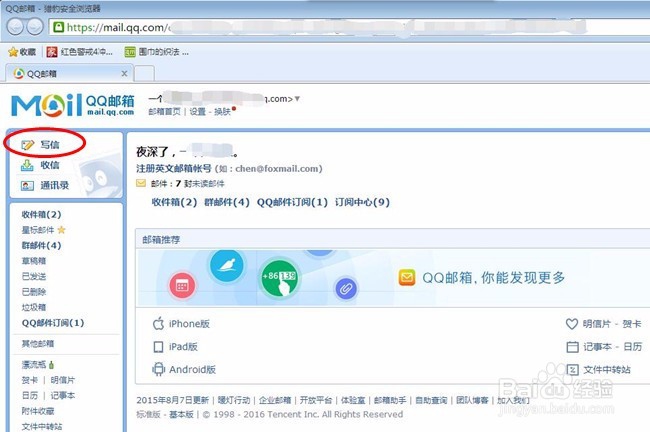Click the heart icon beside 明信片
Screen dimensions: 650x432
(572, 324)
